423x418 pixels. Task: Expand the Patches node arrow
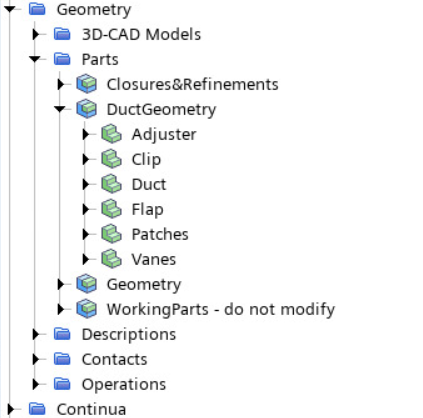coord(86,234)
